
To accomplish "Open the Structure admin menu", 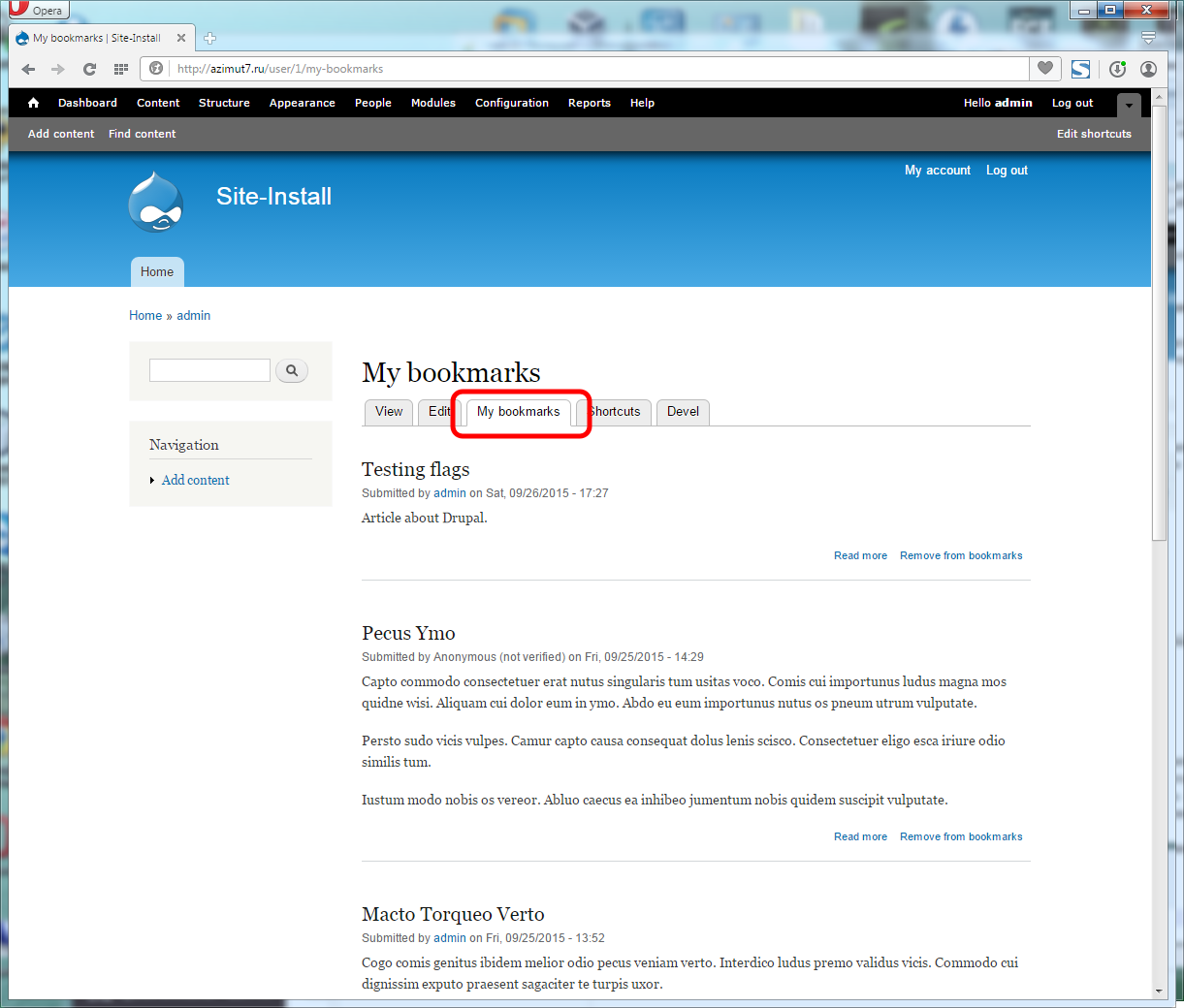I will 224,103.
